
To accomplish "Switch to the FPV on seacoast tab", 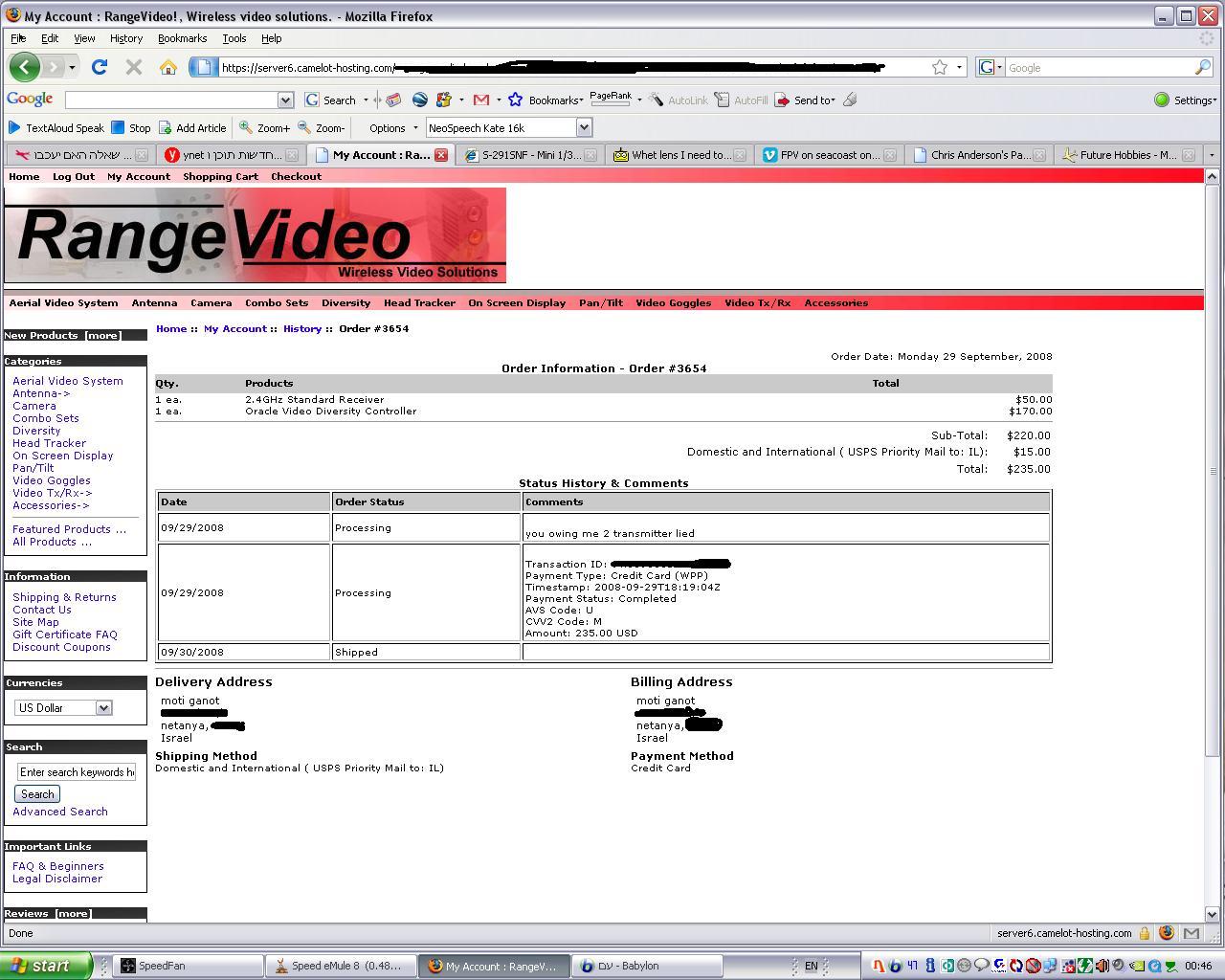I will click(x=829, y=154).
